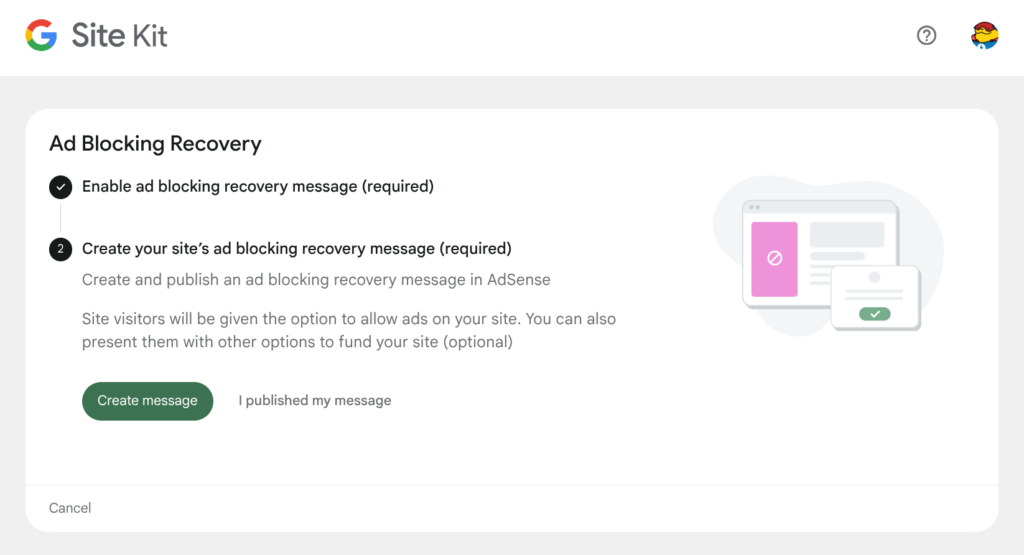Click the Site visitors description paragraph
Viewport: 1024px width, 555px height.
[349, 330]
